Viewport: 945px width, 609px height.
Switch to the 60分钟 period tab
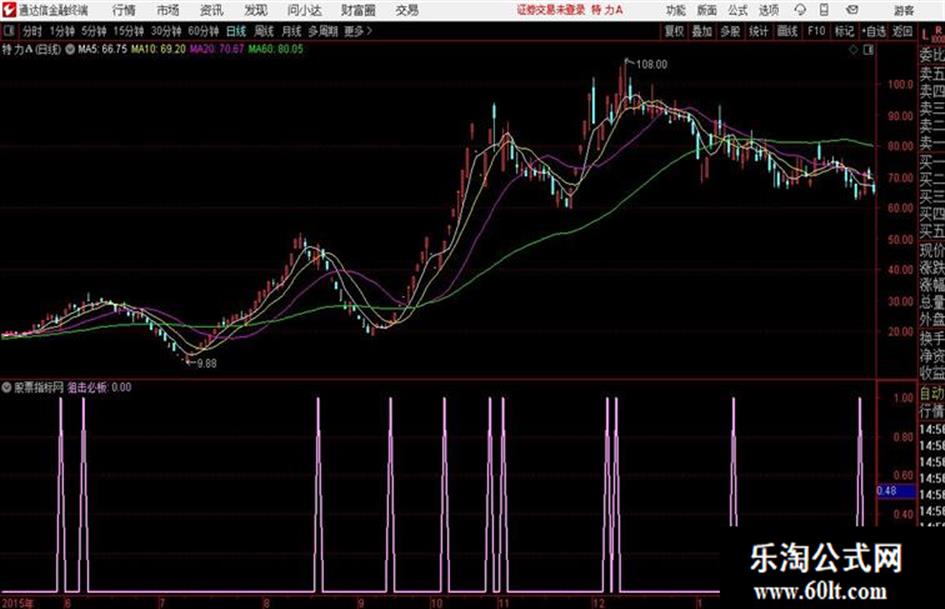coord(203,31)
